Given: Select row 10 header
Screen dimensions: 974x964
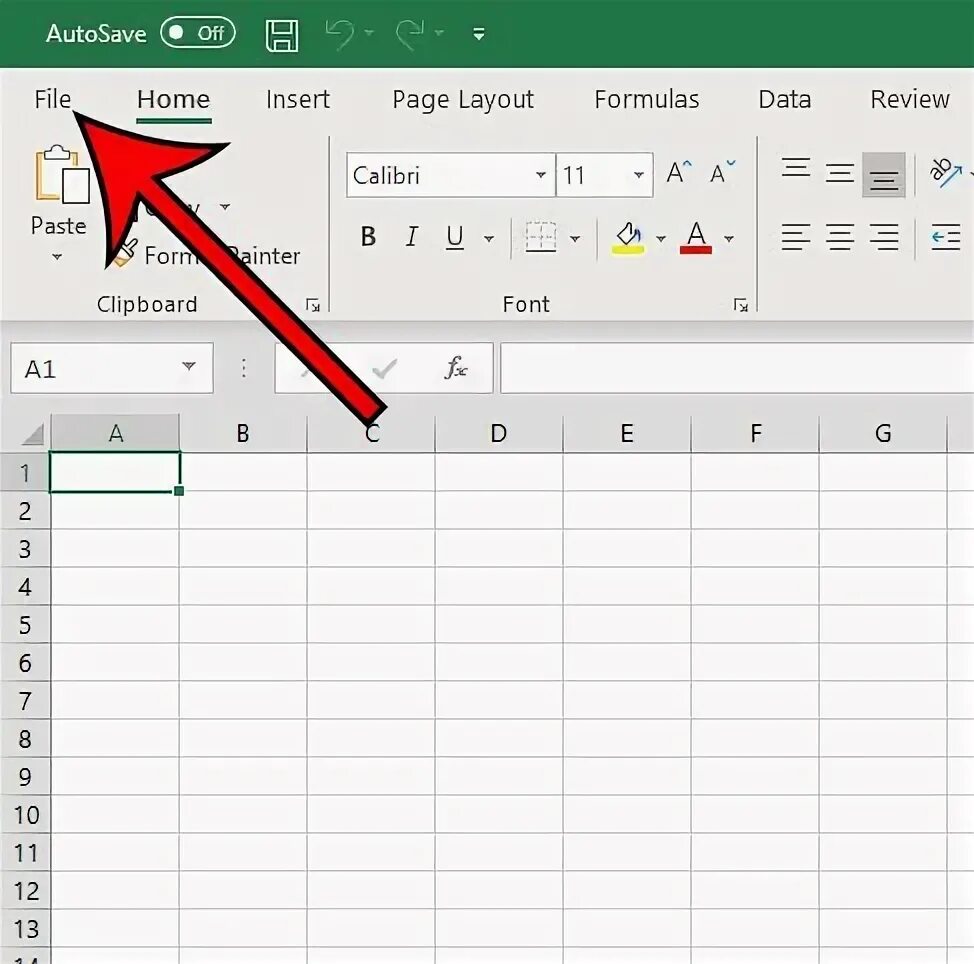Looking at the screenshot, I should [x=25, y=815].
